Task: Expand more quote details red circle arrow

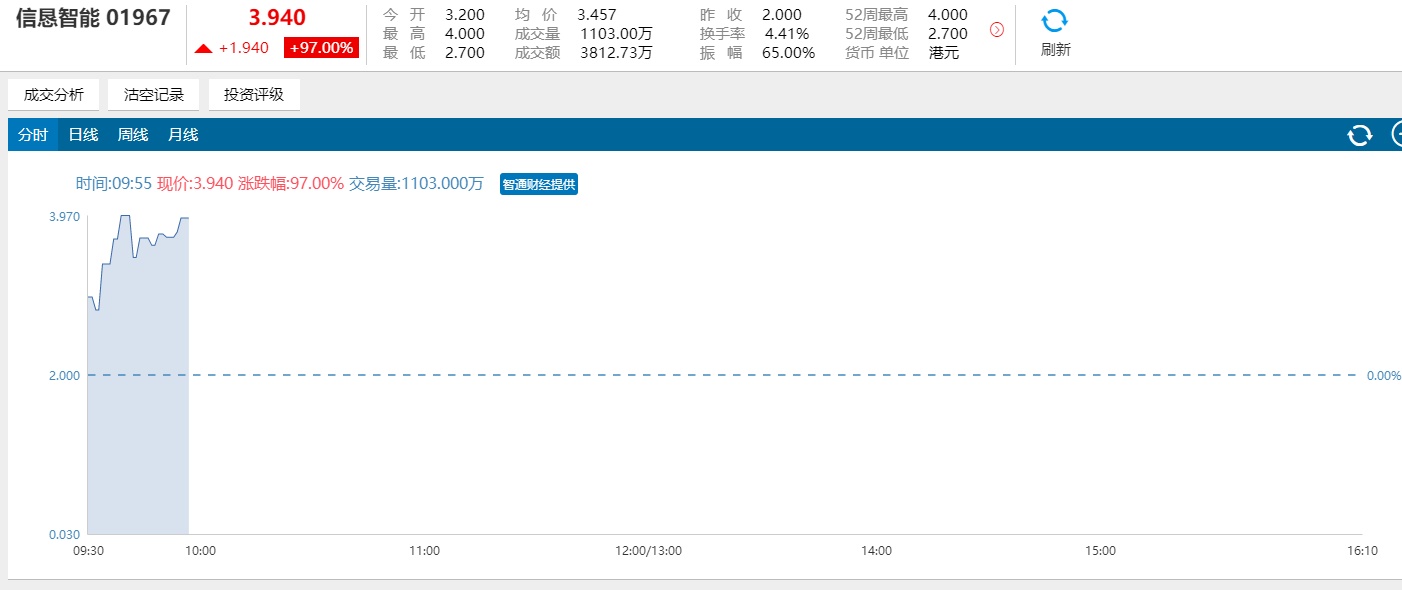Action: pos(996,30)
